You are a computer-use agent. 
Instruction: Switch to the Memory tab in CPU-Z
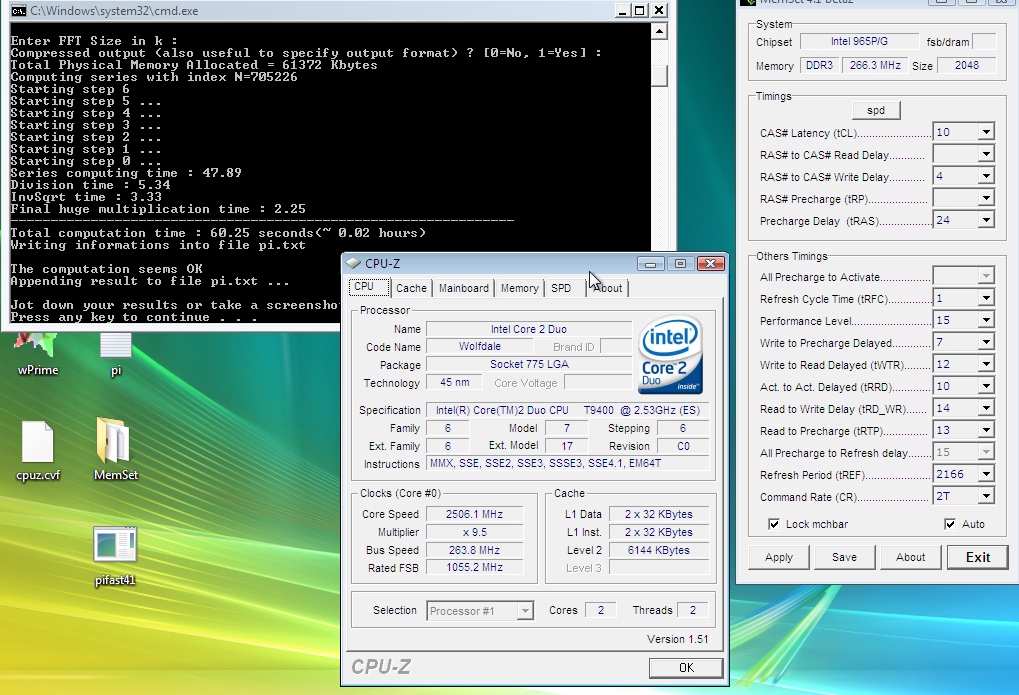click(x=519, y=288)
